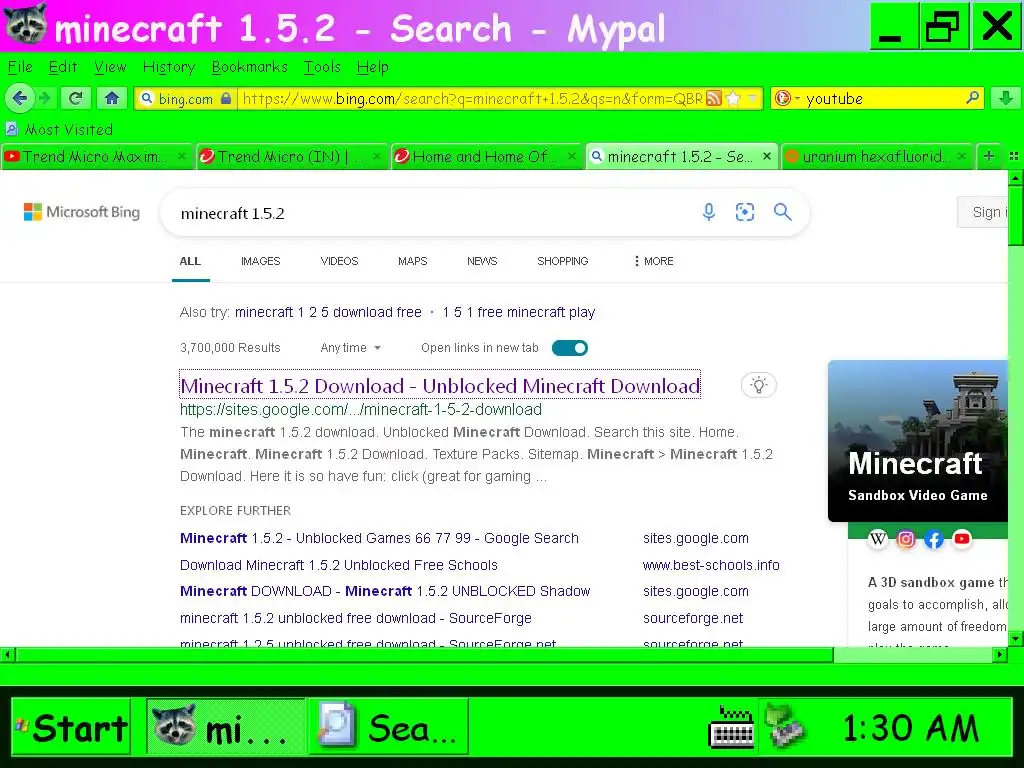Screen dimensions: 1024x768
Task: Reload the page with the refresh icon
Action: [75, 99]
